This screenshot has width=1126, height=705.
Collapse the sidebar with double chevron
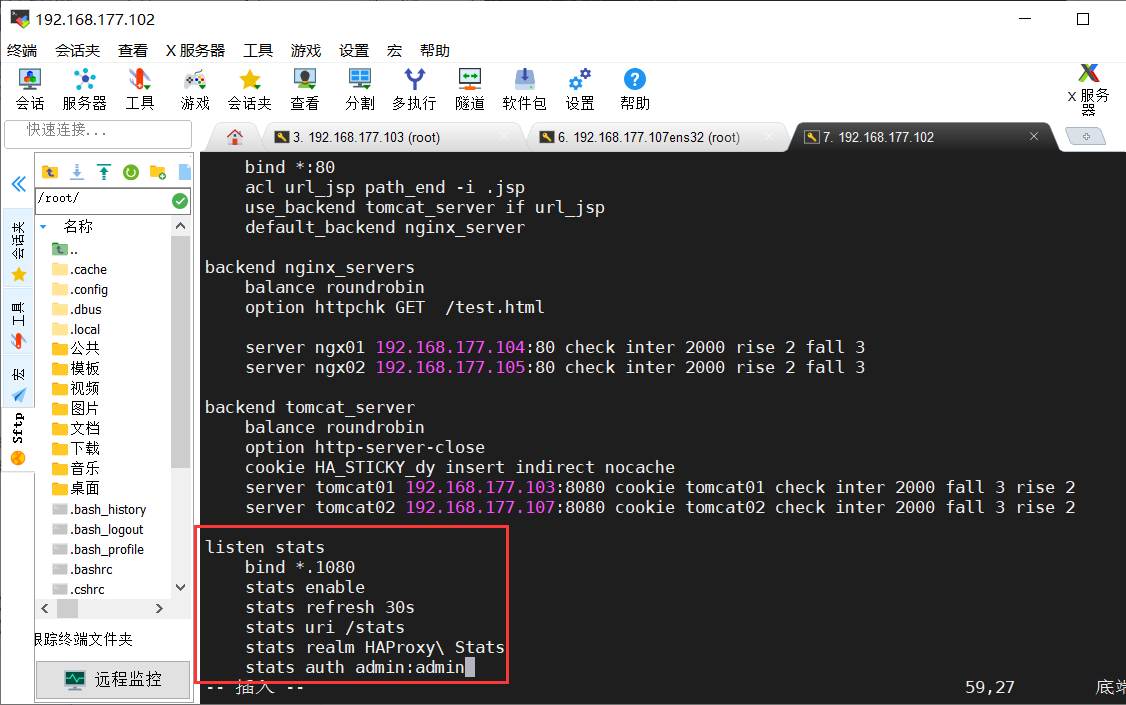[19, 184]
